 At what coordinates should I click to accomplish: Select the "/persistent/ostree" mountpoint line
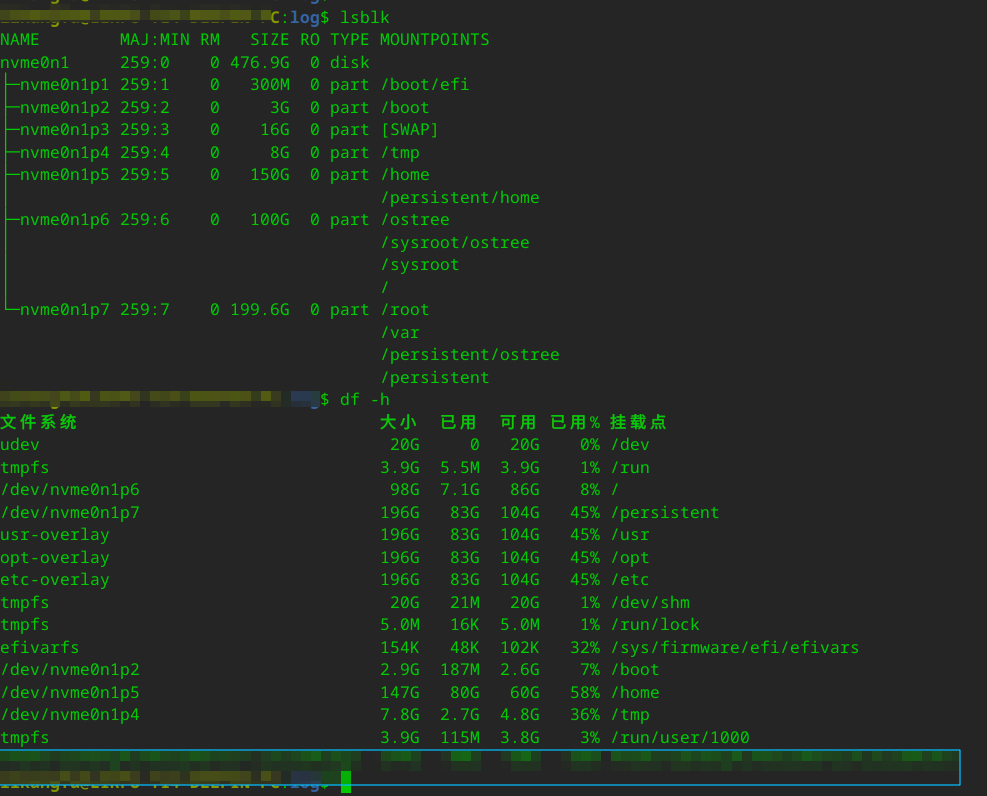pos(470,354)
